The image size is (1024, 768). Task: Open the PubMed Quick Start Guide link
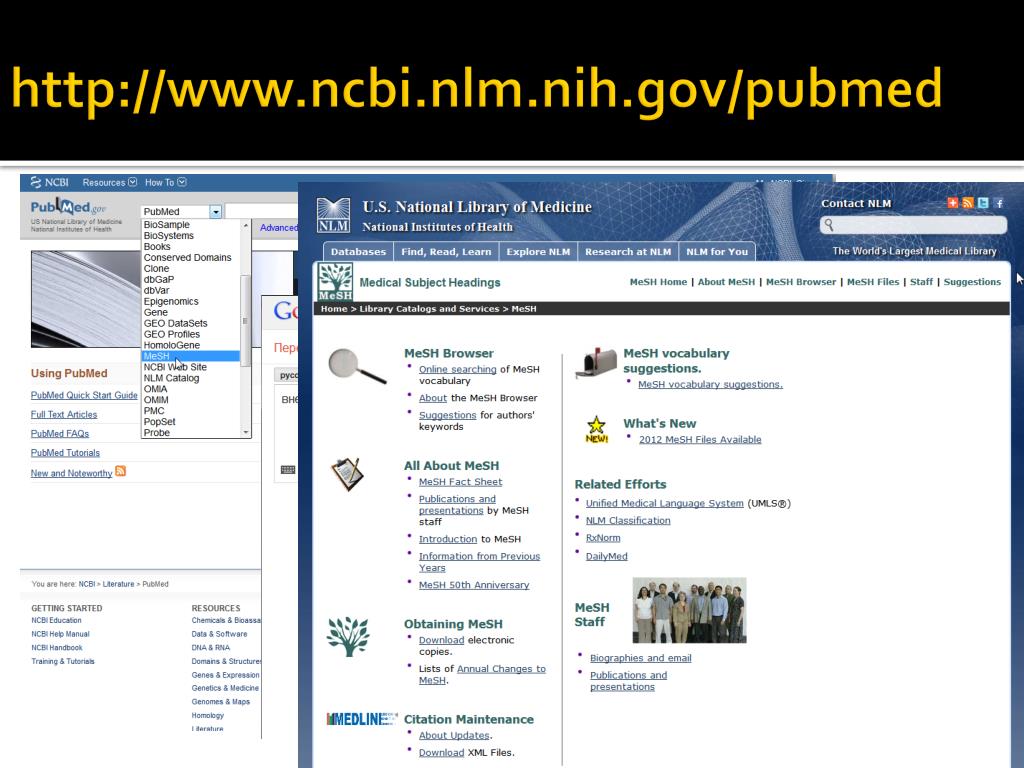pyautogui.click(x=84, y=395)
